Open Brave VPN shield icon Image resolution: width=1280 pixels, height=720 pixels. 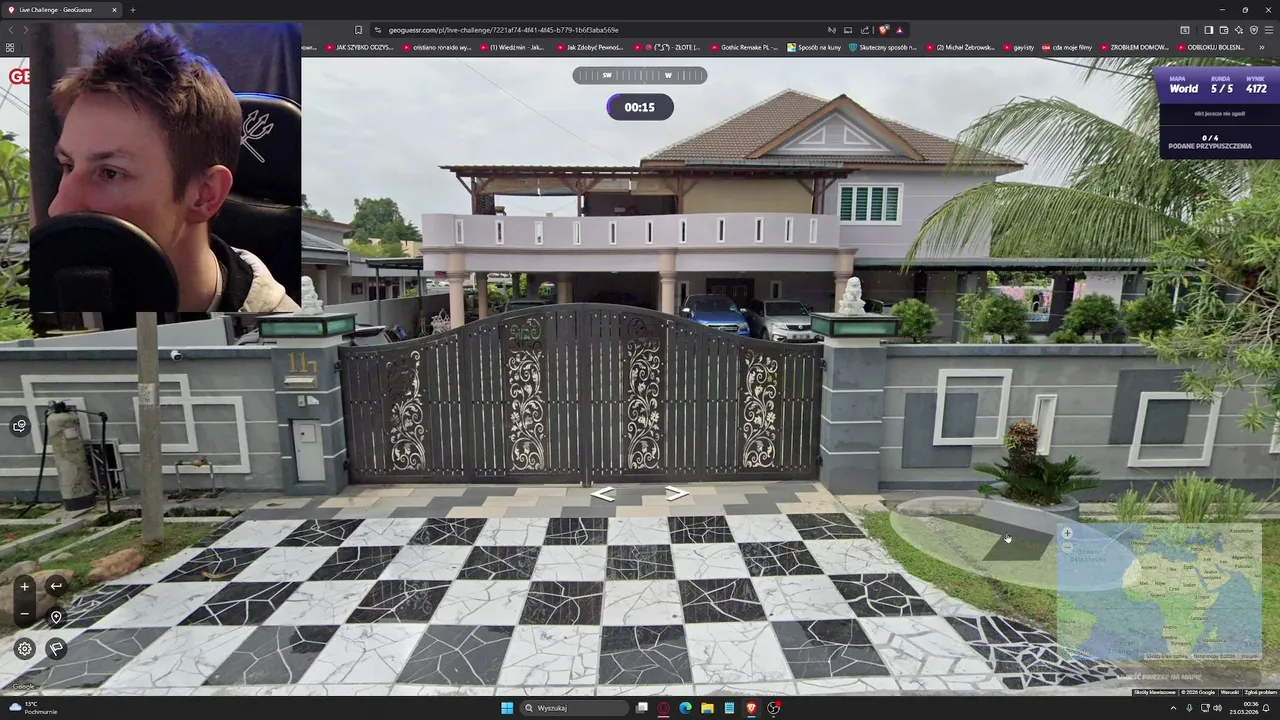pyautogui.click(x=1253, y=30)
